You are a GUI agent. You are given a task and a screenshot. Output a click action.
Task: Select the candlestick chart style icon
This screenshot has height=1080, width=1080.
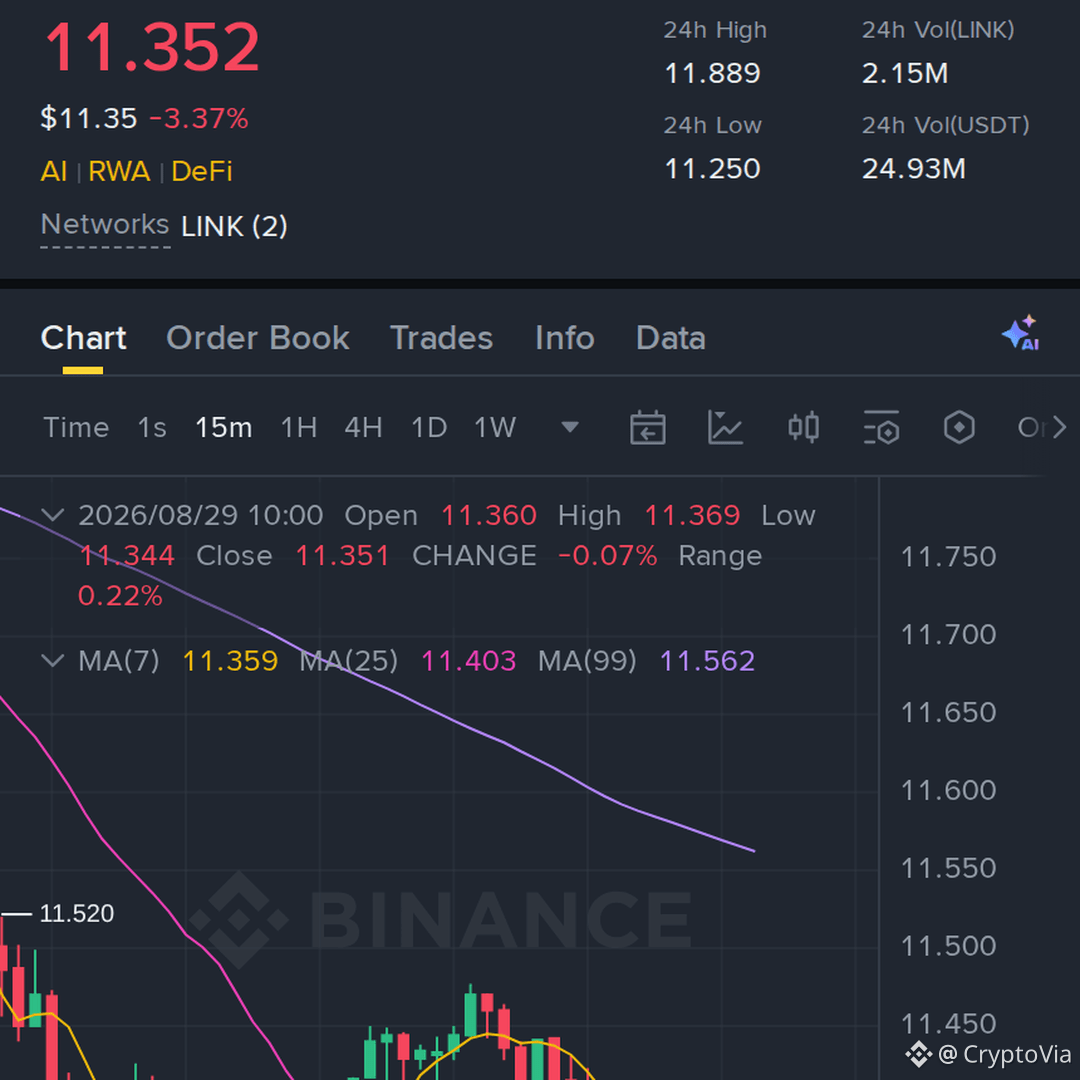click(803, 427)
